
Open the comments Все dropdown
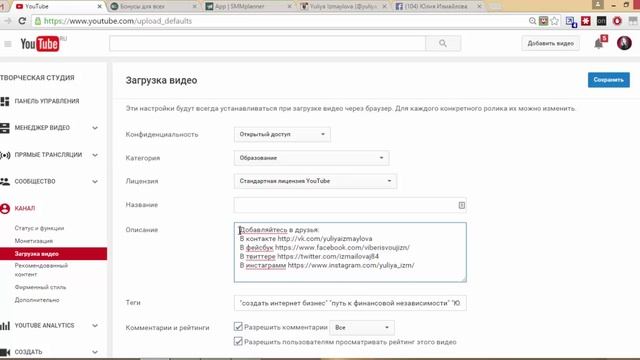pos(362,327)
